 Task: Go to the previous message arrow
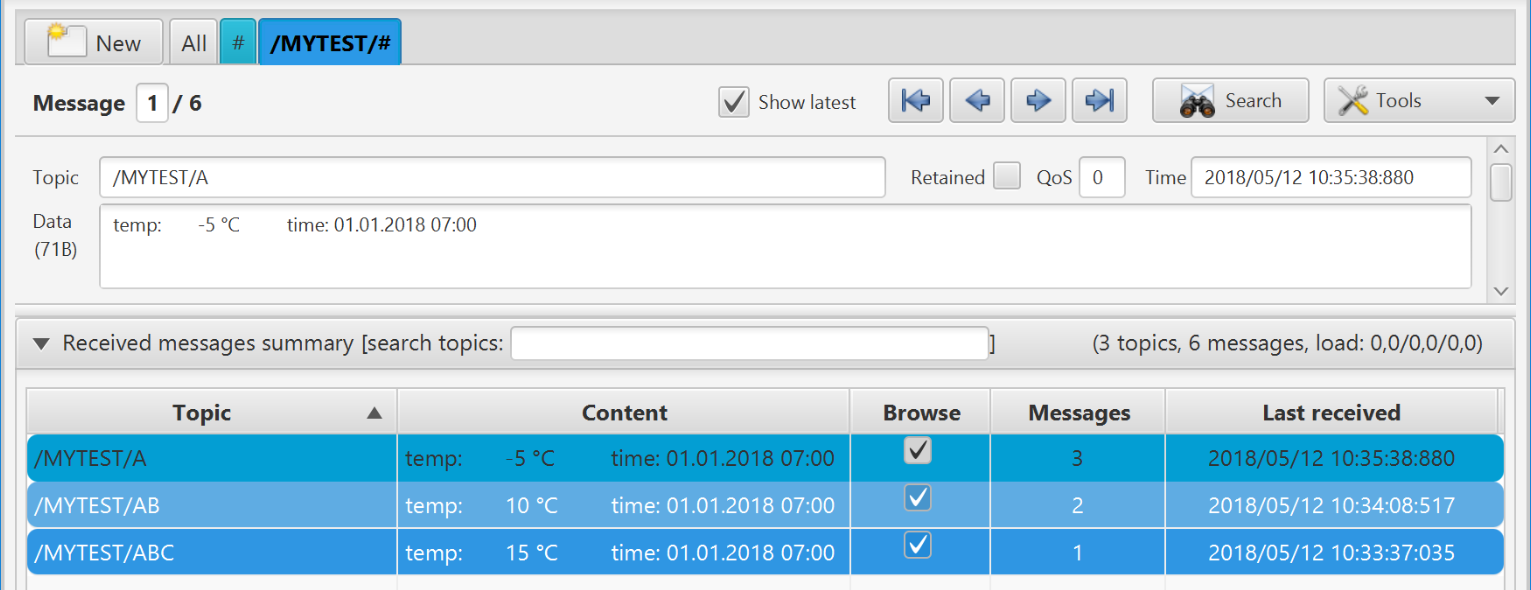pos(977,100)
